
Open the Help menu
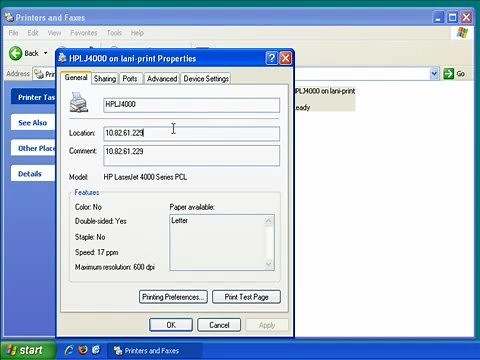click(x=137, y=33)
